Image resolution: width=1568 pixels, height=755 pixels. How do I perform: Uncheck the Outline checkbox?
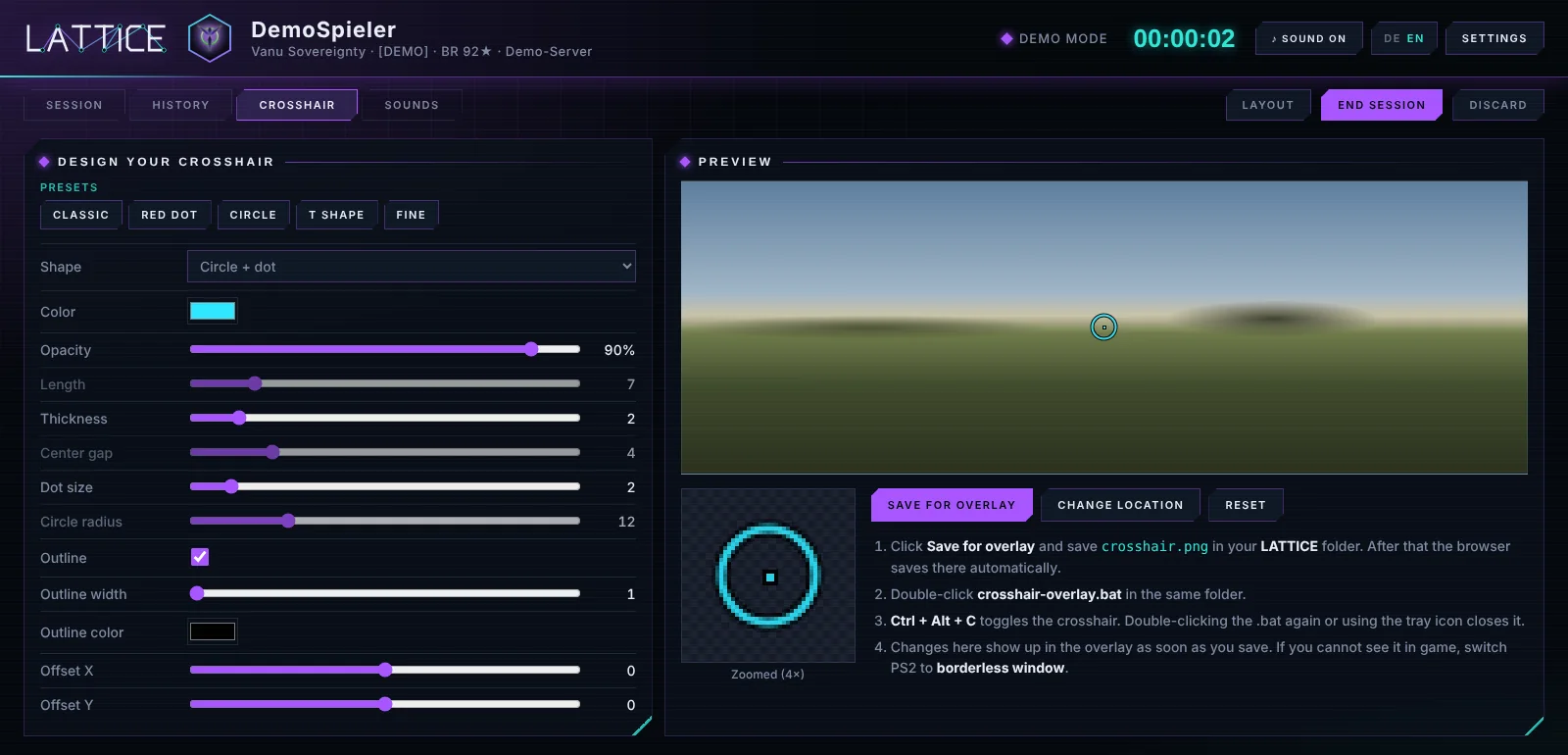tap(200, 557)
